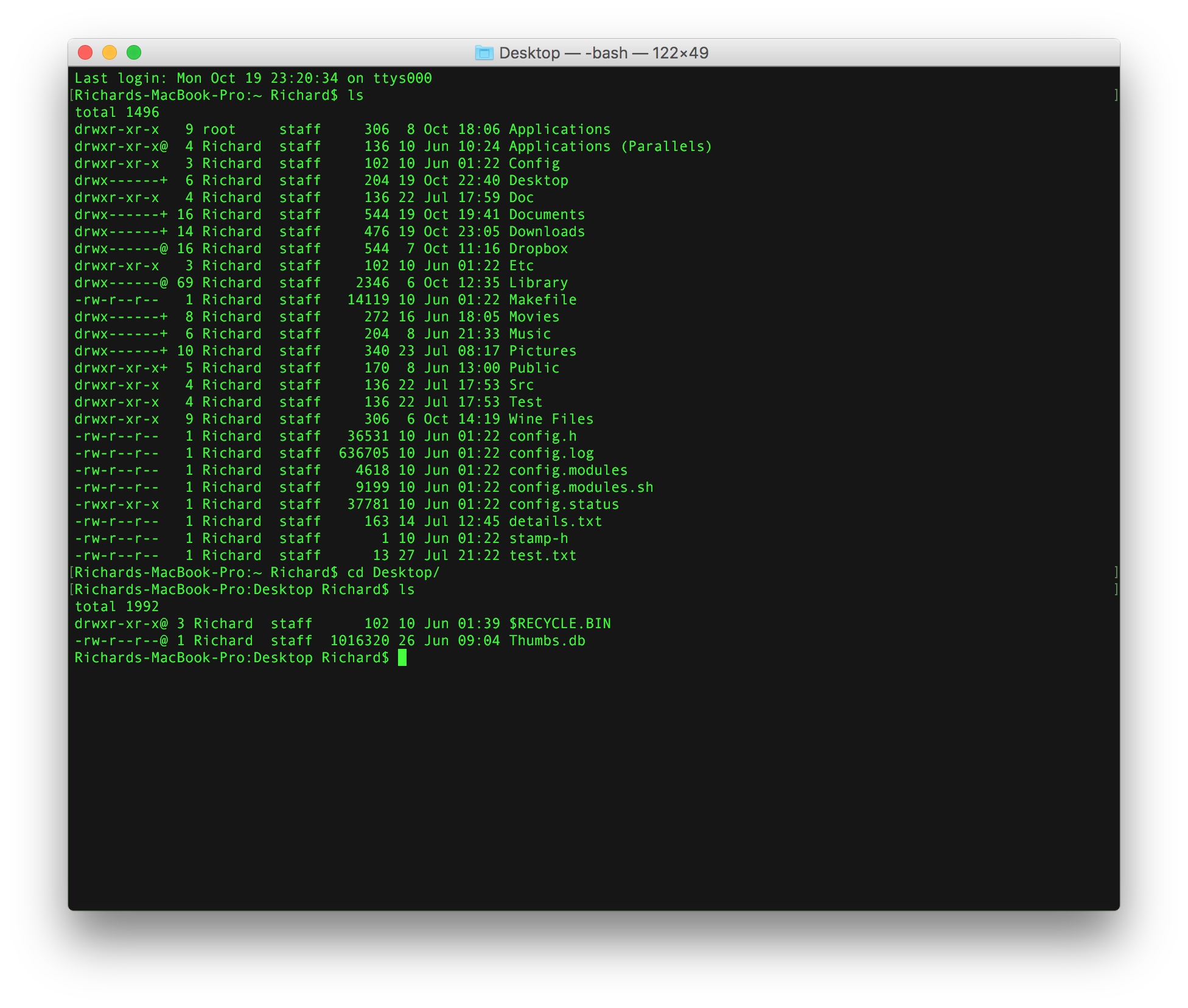Click the 'total 1992' output line
This screenshot has width=1188, height=1008.
click(116, 606)
